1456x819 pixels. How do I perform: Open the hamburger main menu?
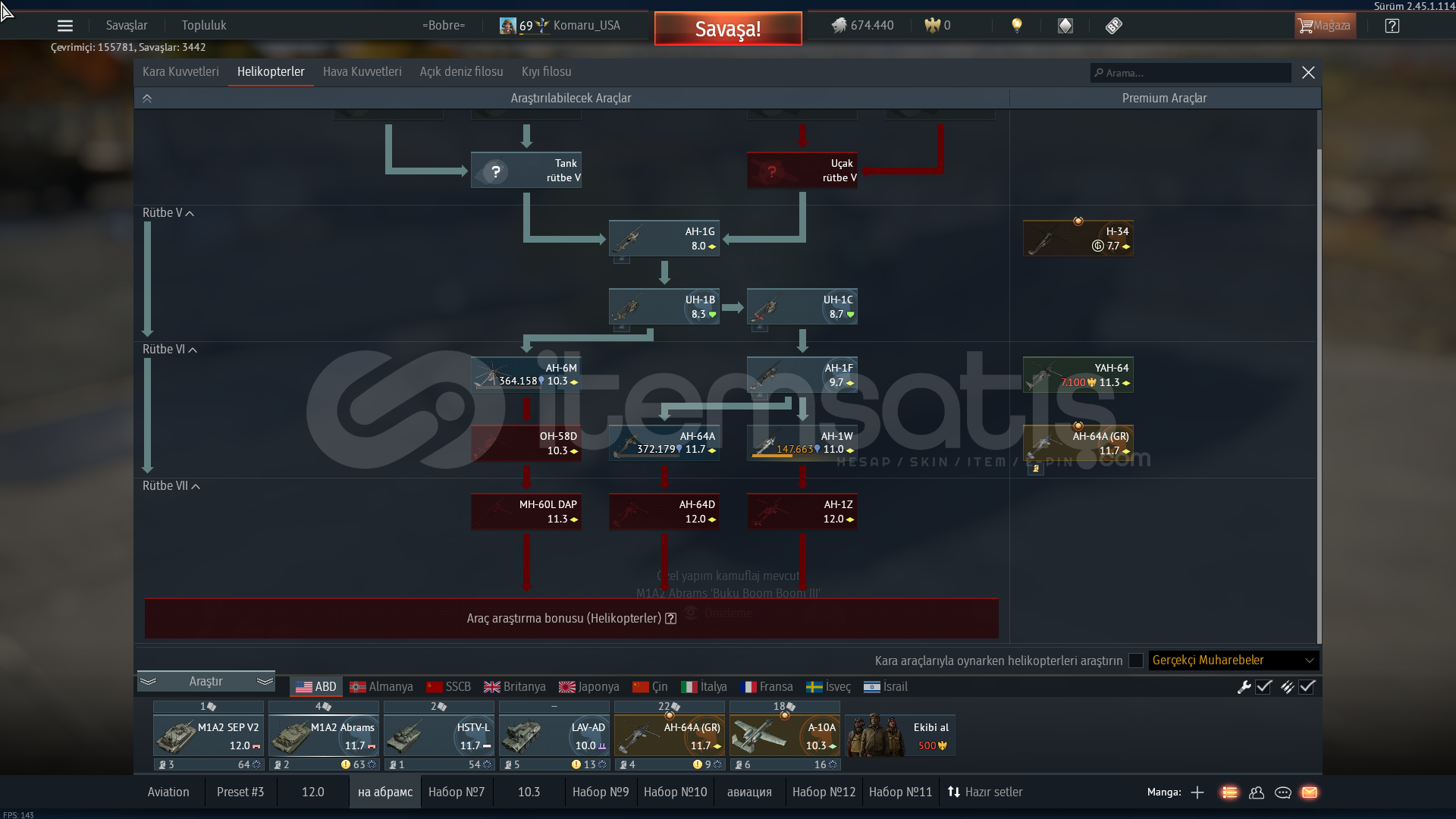point(65,26)
